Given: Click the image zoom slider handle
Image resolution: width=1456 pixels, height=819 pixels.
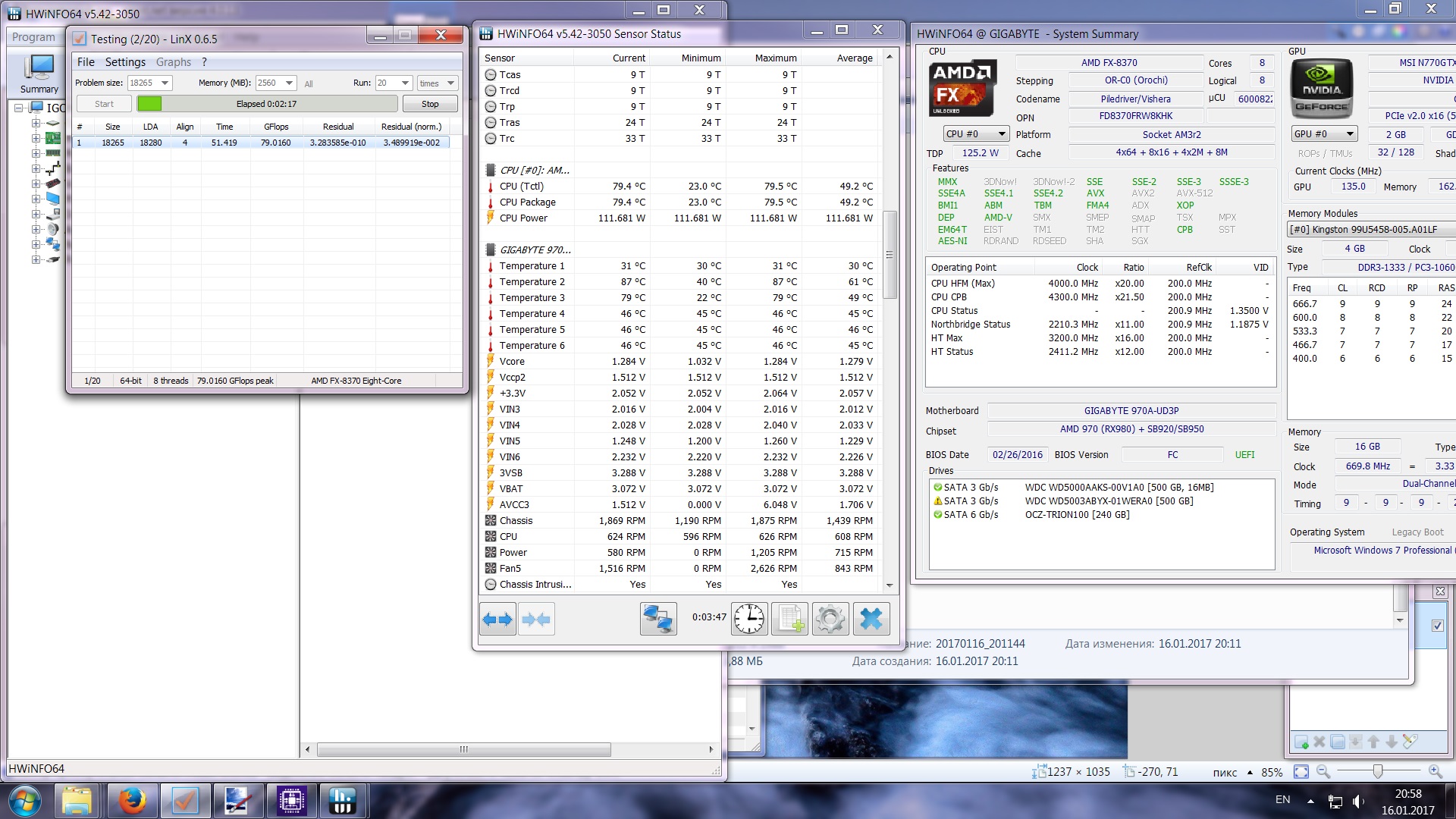Looking at the screenshot, I should point(1377,771).
